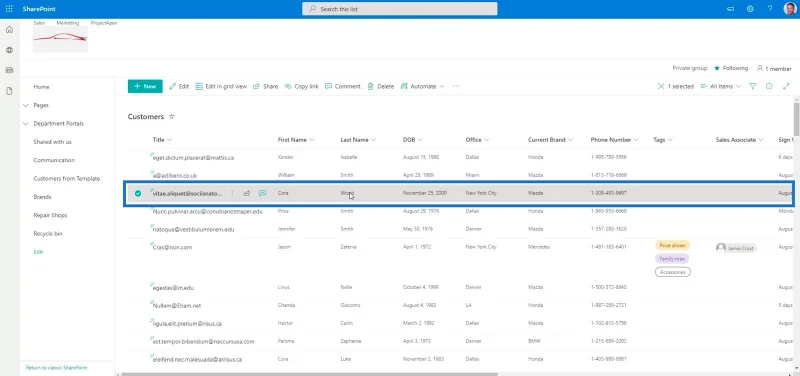Open the Settings gear in the header
Screen dimensions: 800x376
coord(750,9)
